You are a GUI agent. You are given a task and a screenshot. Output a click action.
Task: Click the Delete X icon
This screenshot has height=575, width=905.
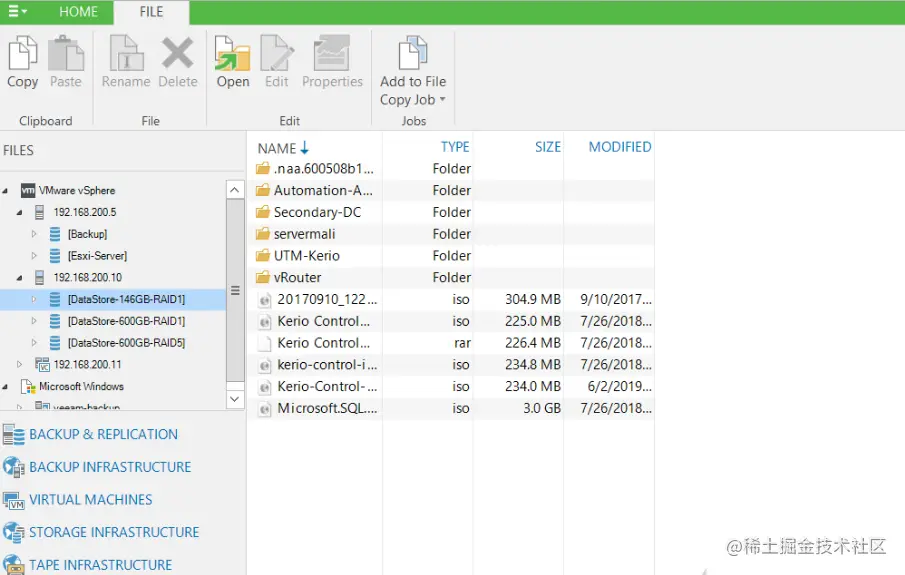click(x=177, y=53)
